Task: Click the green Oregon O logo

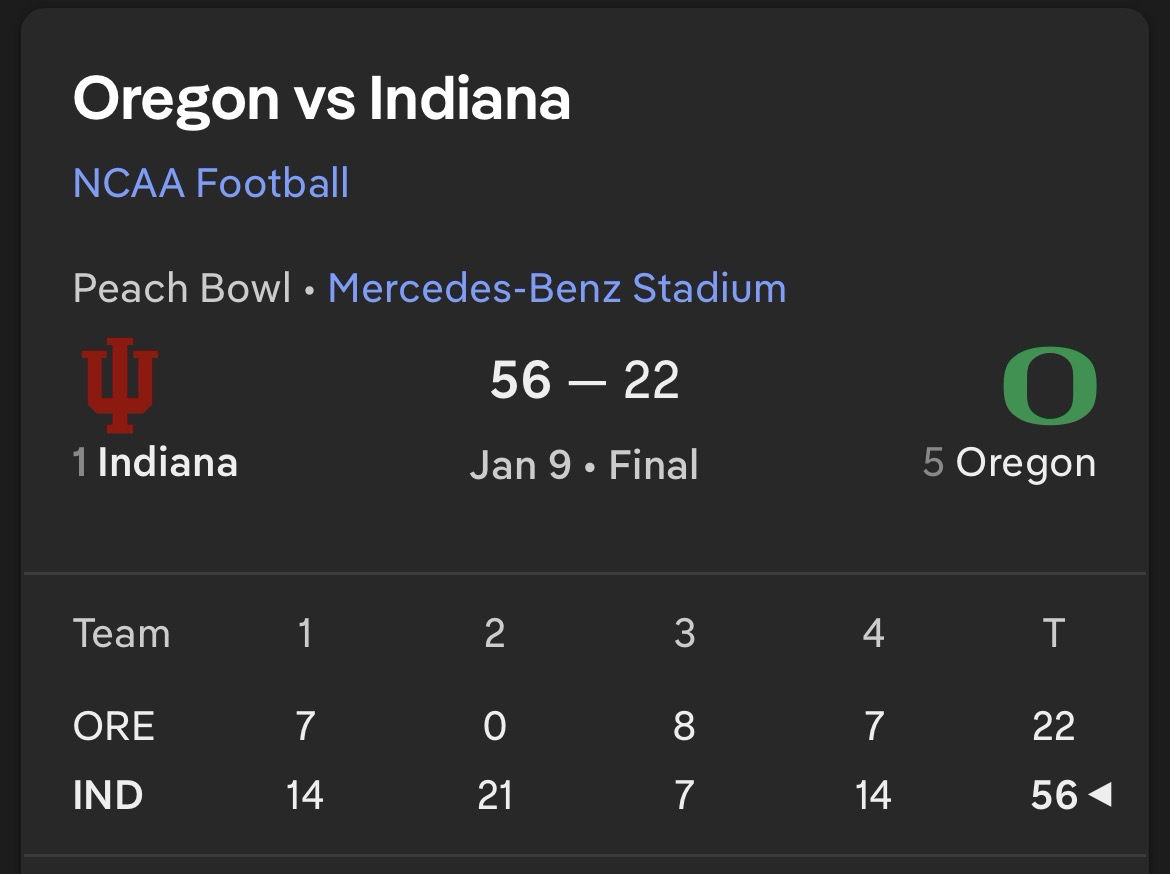Action: [1049, 386]
